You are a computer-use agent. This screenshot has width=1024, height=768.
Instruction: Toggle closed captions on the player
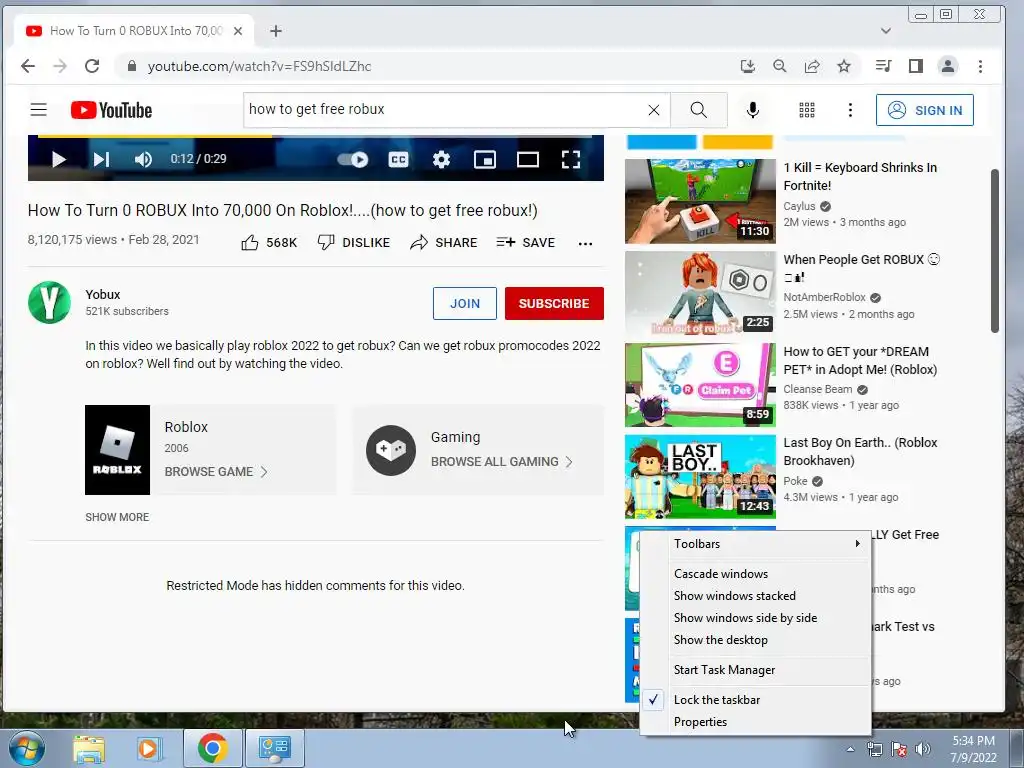[398, 159]
